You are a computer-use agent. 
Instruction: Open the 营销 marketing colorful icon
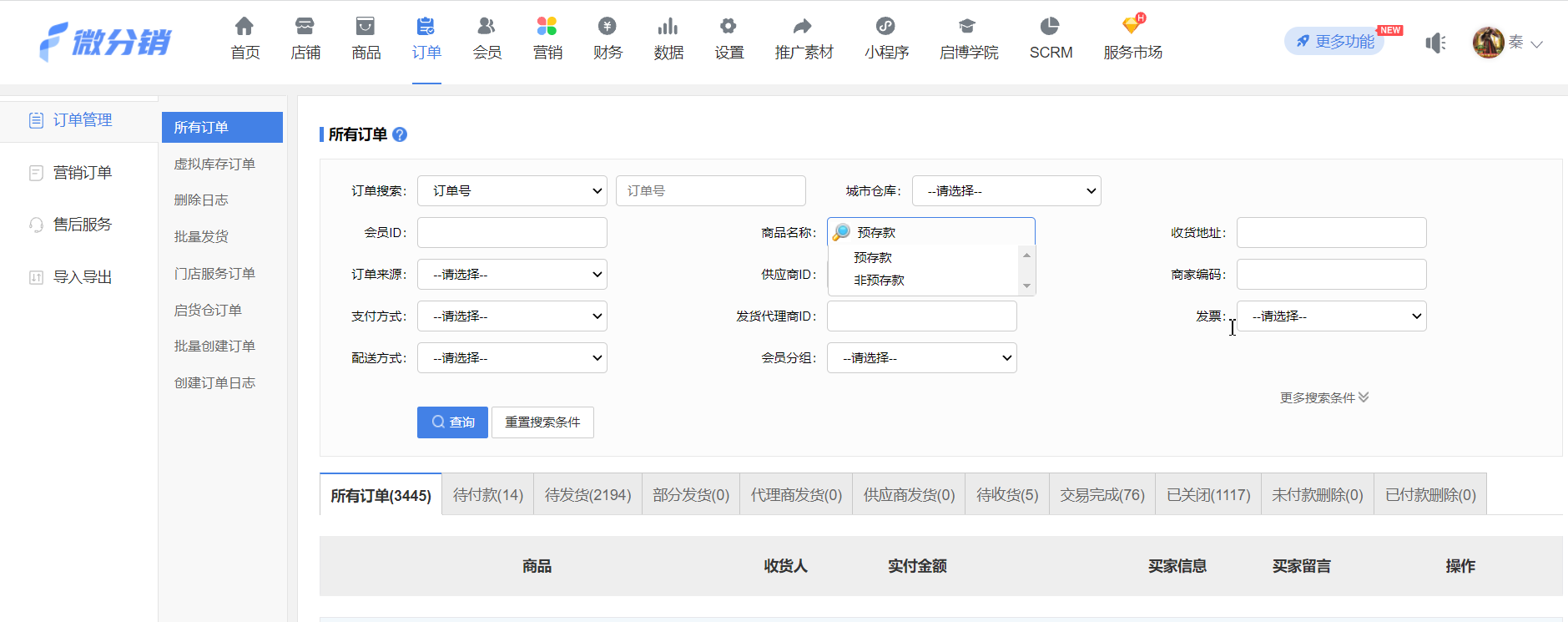click(x=547, y=27)
